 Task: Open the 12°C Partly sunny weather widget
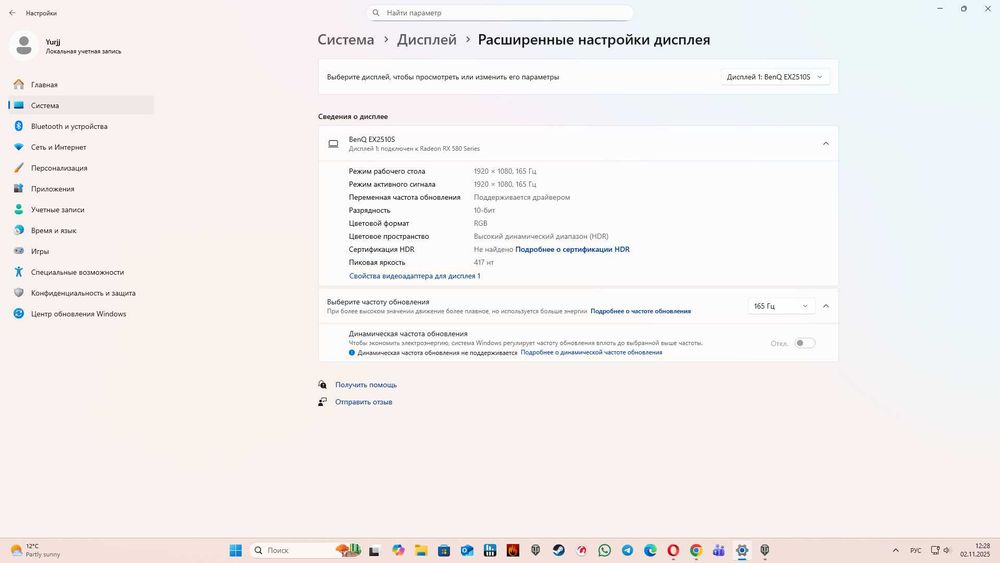[x=36, y=550]
